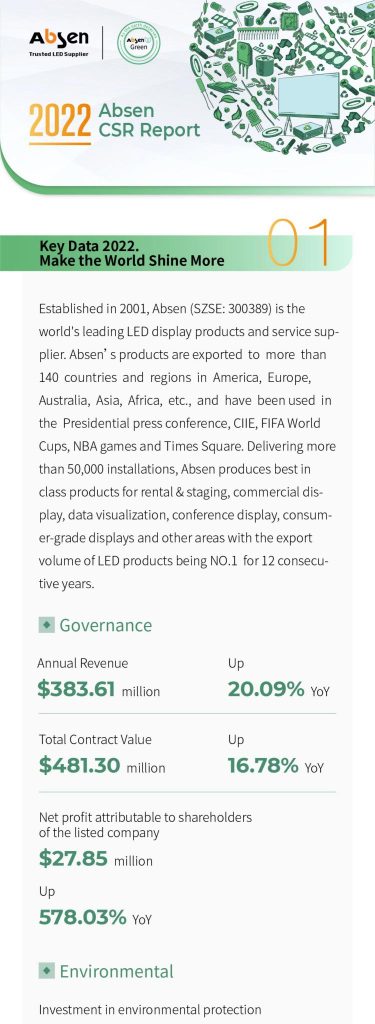Click the Governance section bullet icon
This screenshot has width=375, height=1024.
[x=46, y=625]
